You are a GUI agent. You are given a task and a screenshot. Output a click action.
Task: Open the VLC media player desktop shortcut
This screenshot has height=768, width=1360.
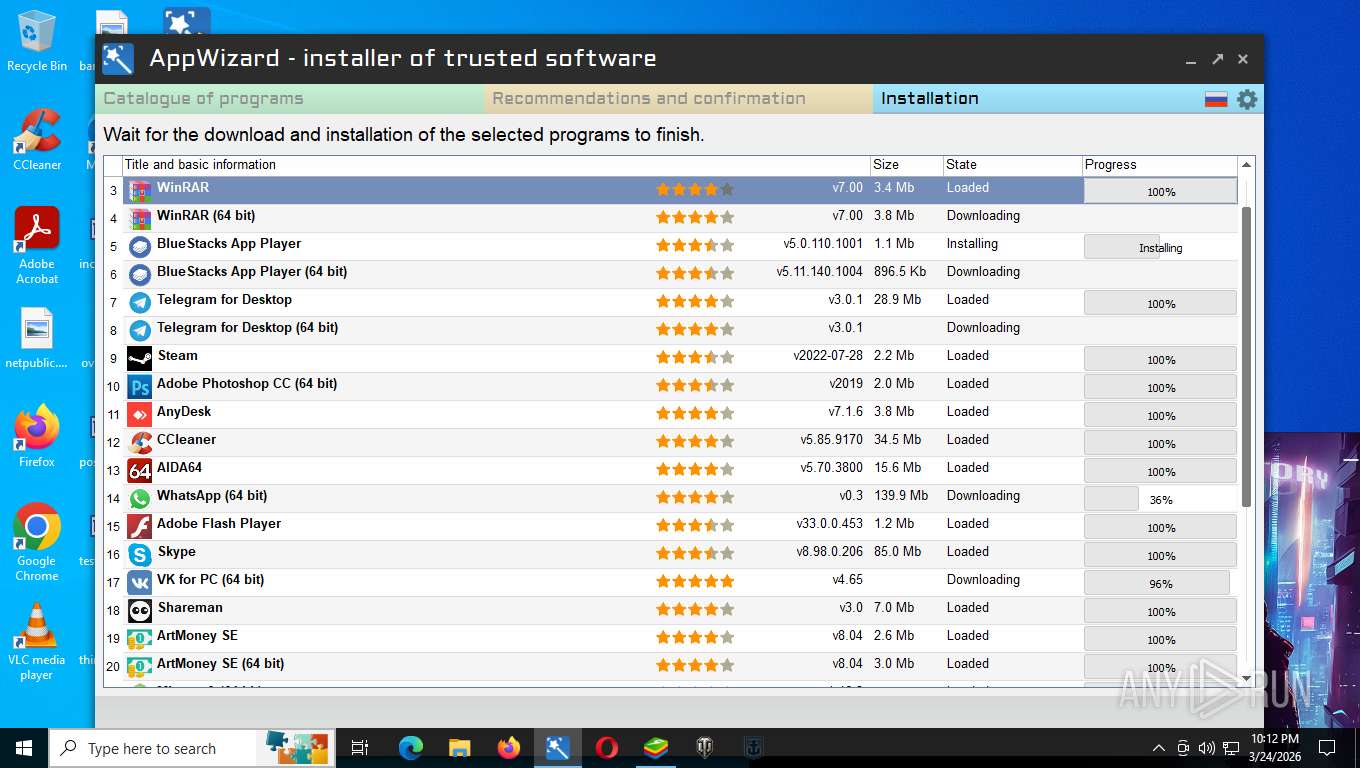click(37, 641)
